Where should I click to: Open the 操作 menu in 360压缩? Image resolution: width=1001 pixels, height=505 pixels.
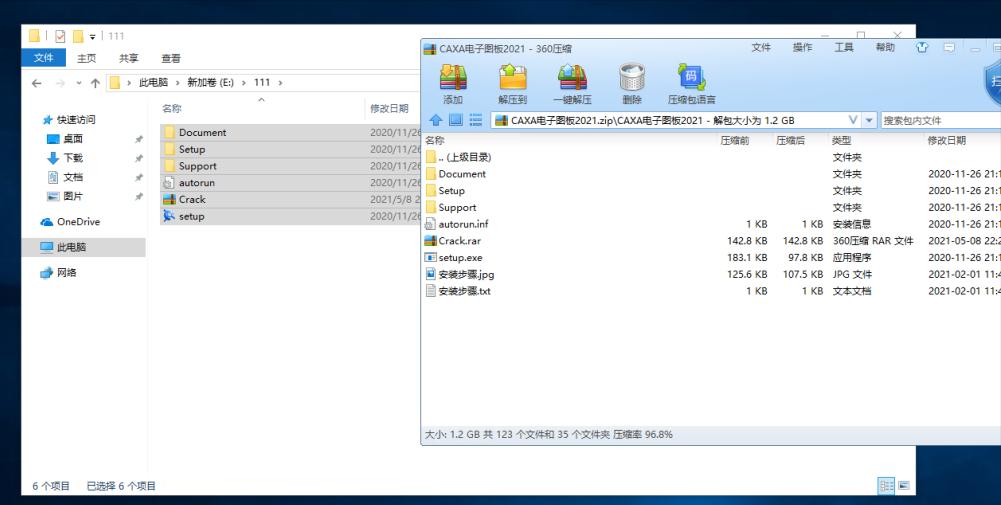point(802,48)
